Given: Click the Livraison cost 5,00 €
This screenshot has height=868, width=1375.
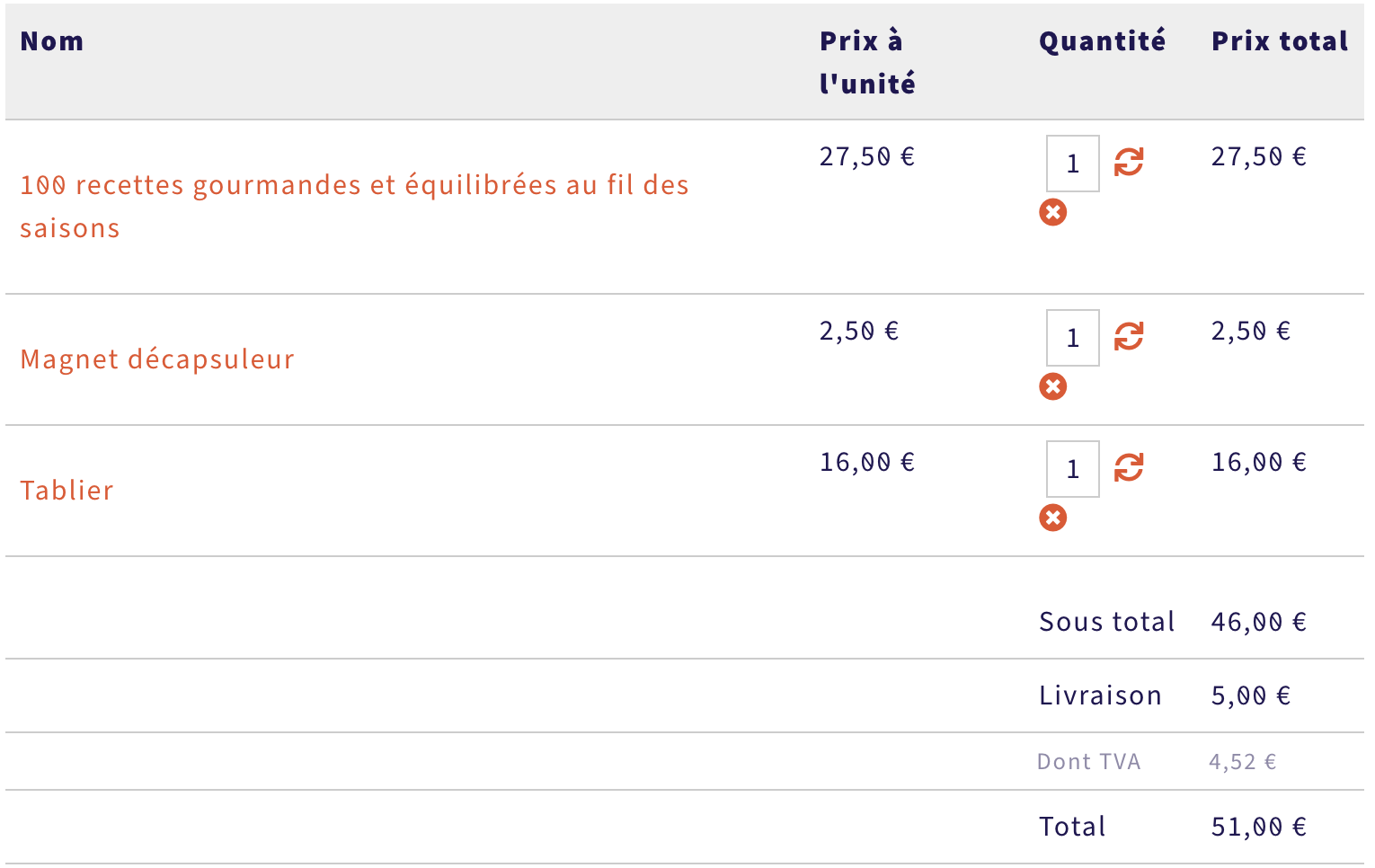Looking at the screenshot, I should (1250, 695).
